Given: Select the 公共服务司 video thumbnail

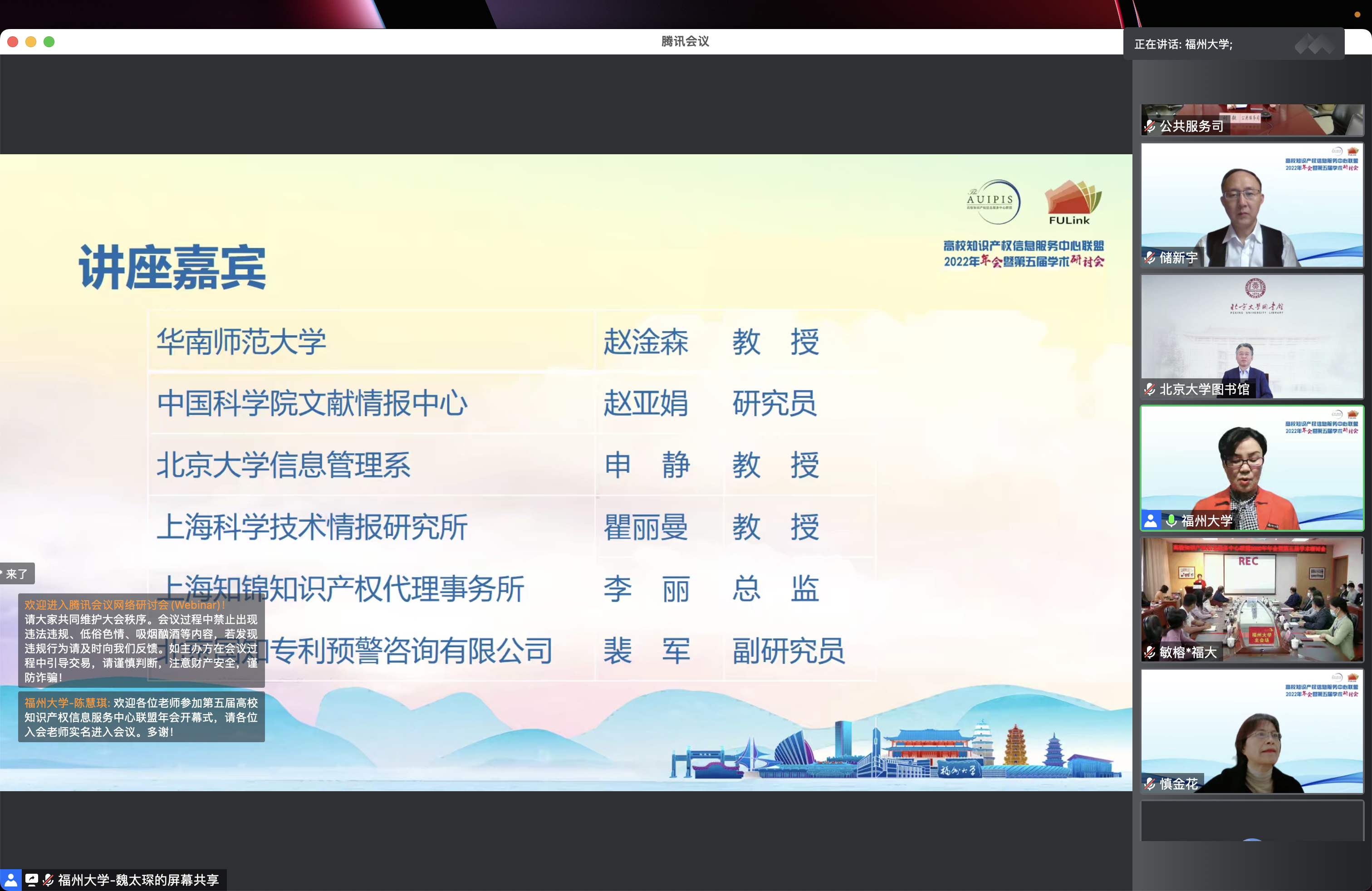Looking at the screenshot, I should (x=1252, y=120).
